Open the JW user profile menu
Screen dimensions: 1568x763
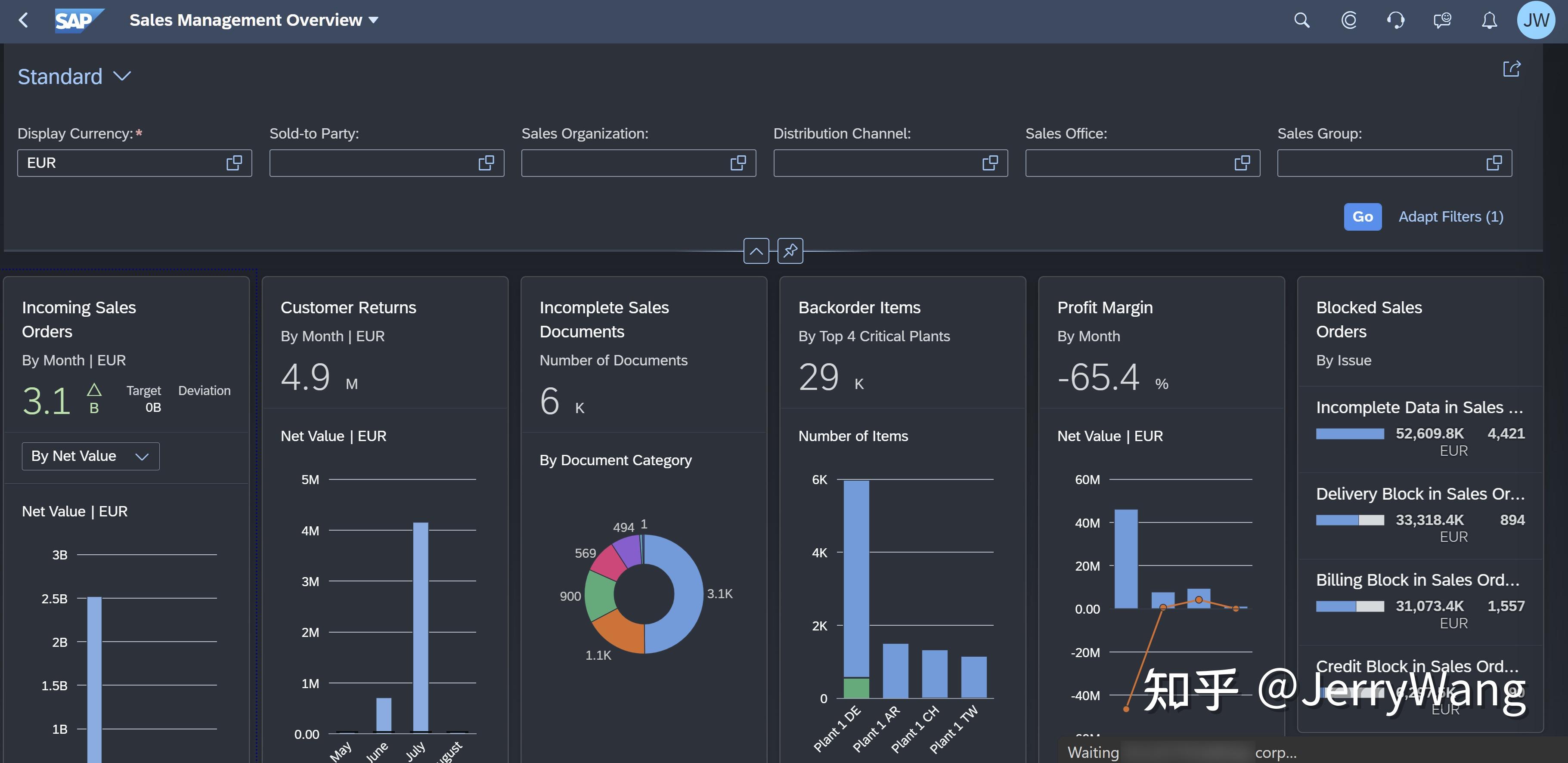[1536, 20]
